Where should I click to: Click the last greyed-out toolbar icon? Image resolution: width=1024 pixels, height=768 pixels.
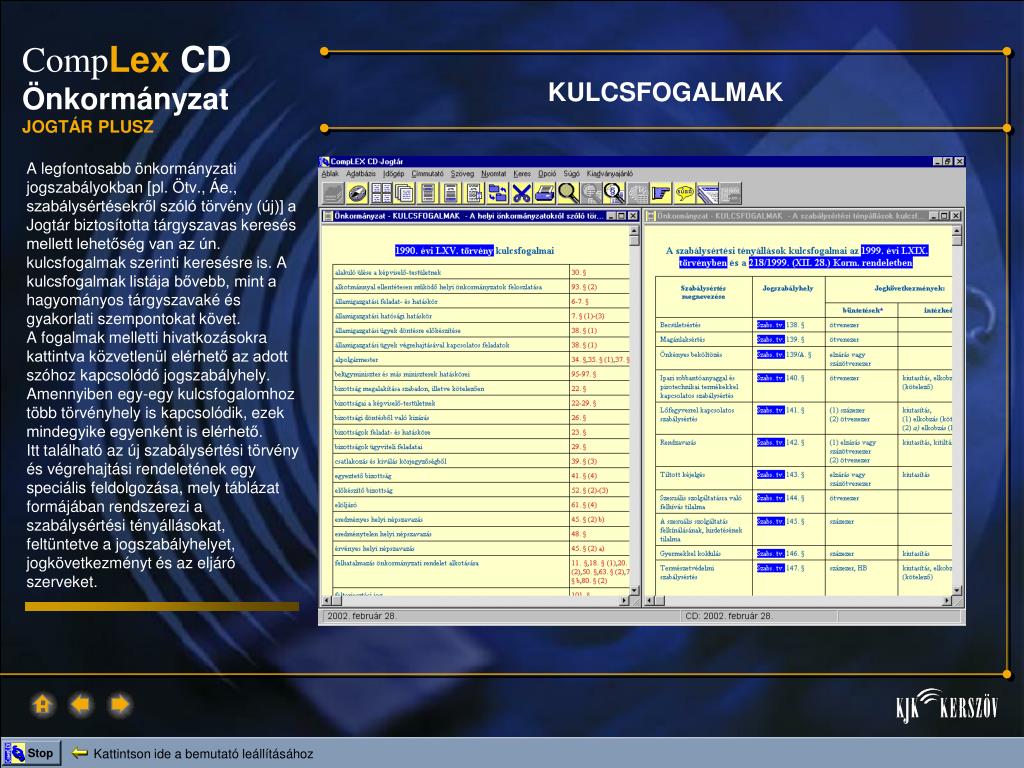tap(731, 193)
